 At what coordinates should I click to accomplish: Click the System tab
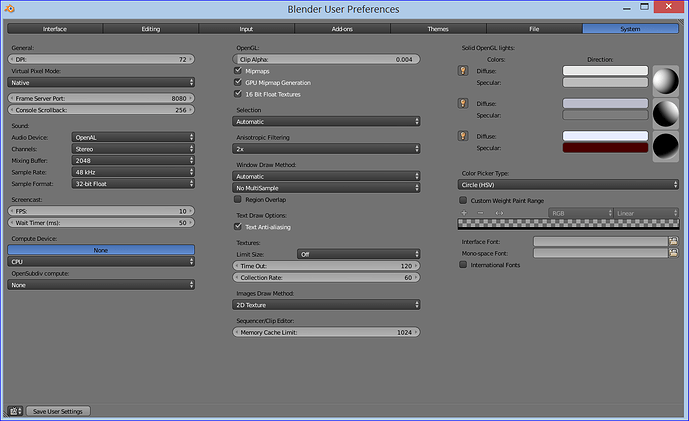[x=631, y=29]
